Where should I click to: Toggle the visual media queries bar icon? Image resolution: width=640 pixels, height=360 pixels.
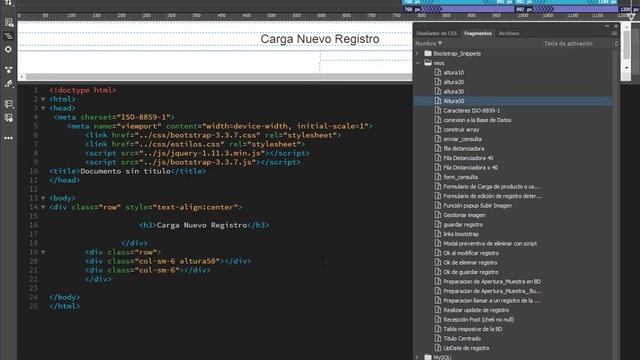pos(9,36)
